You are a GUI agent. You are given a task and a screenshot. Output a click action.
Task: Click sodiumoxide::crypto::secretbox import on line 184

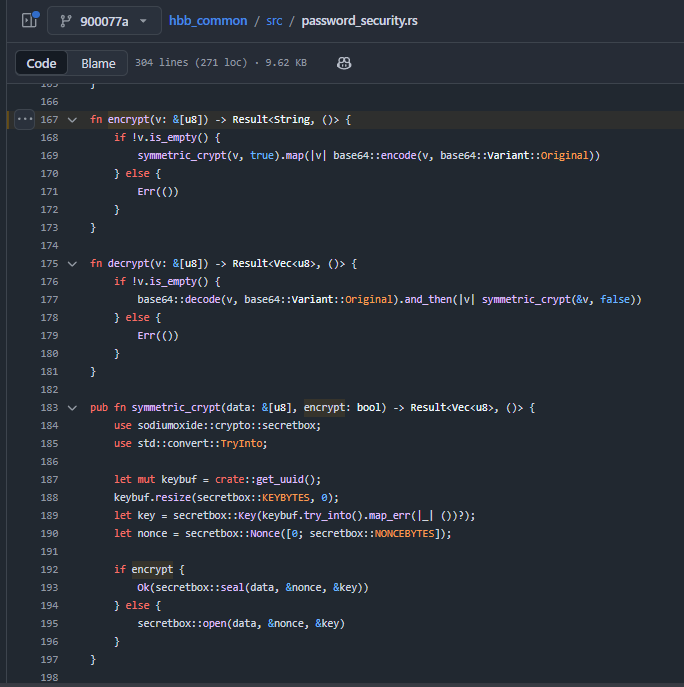(229, 425)
